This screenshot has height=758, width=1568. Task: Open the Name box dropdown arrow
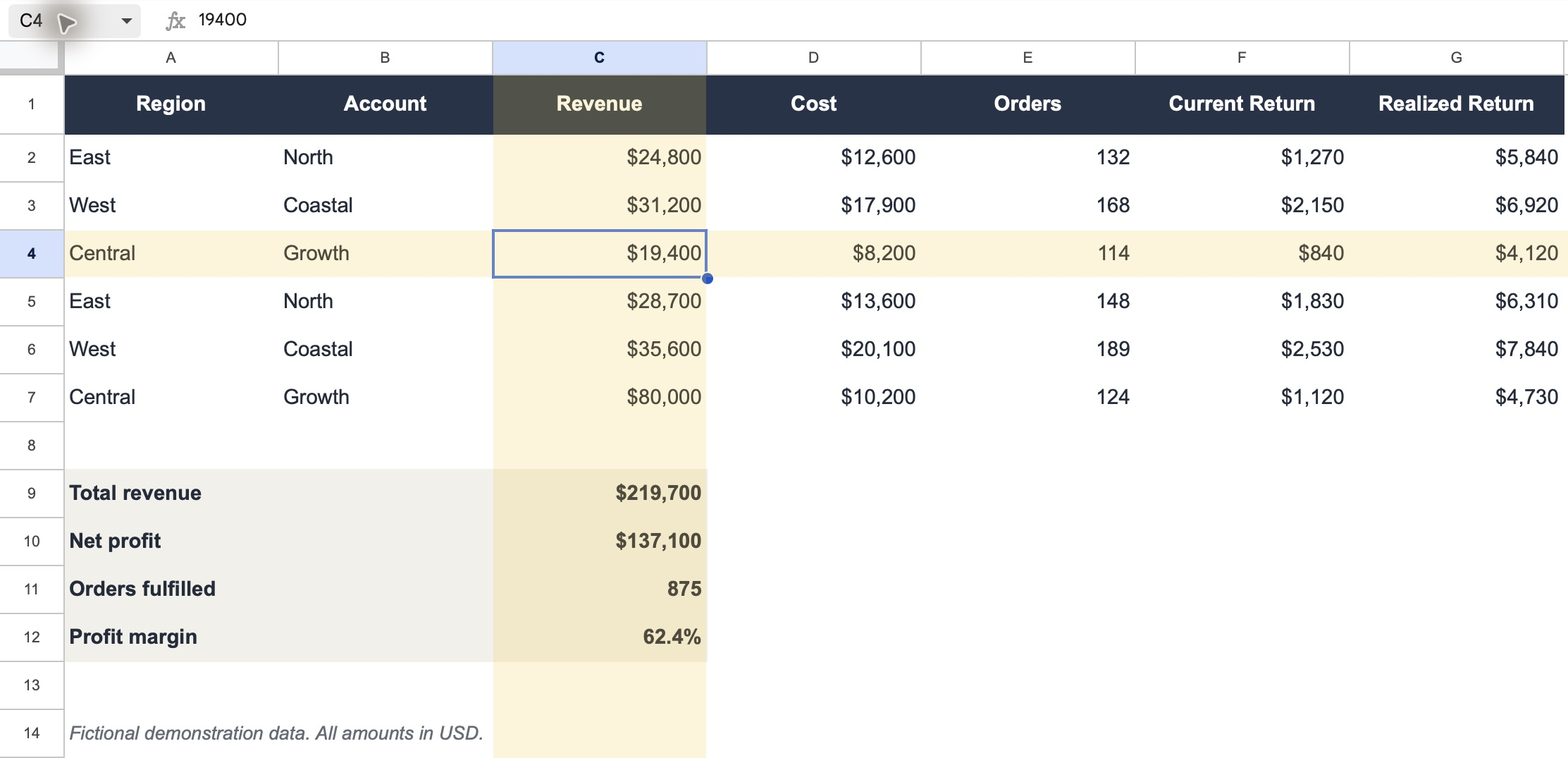click(127, 20)
